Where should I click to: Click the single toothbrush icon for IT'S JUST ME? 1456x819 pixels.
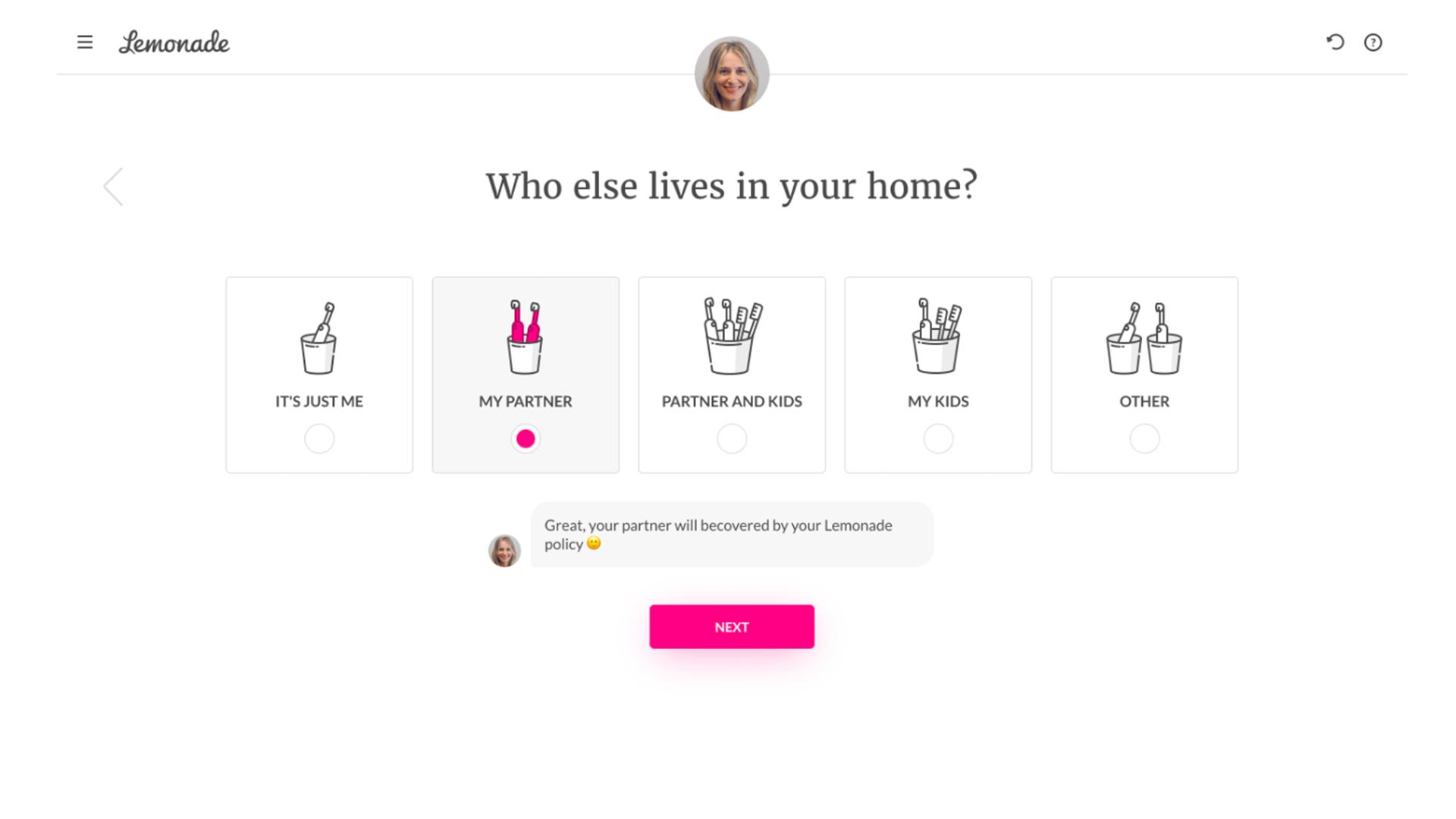(x=319, y=339)
